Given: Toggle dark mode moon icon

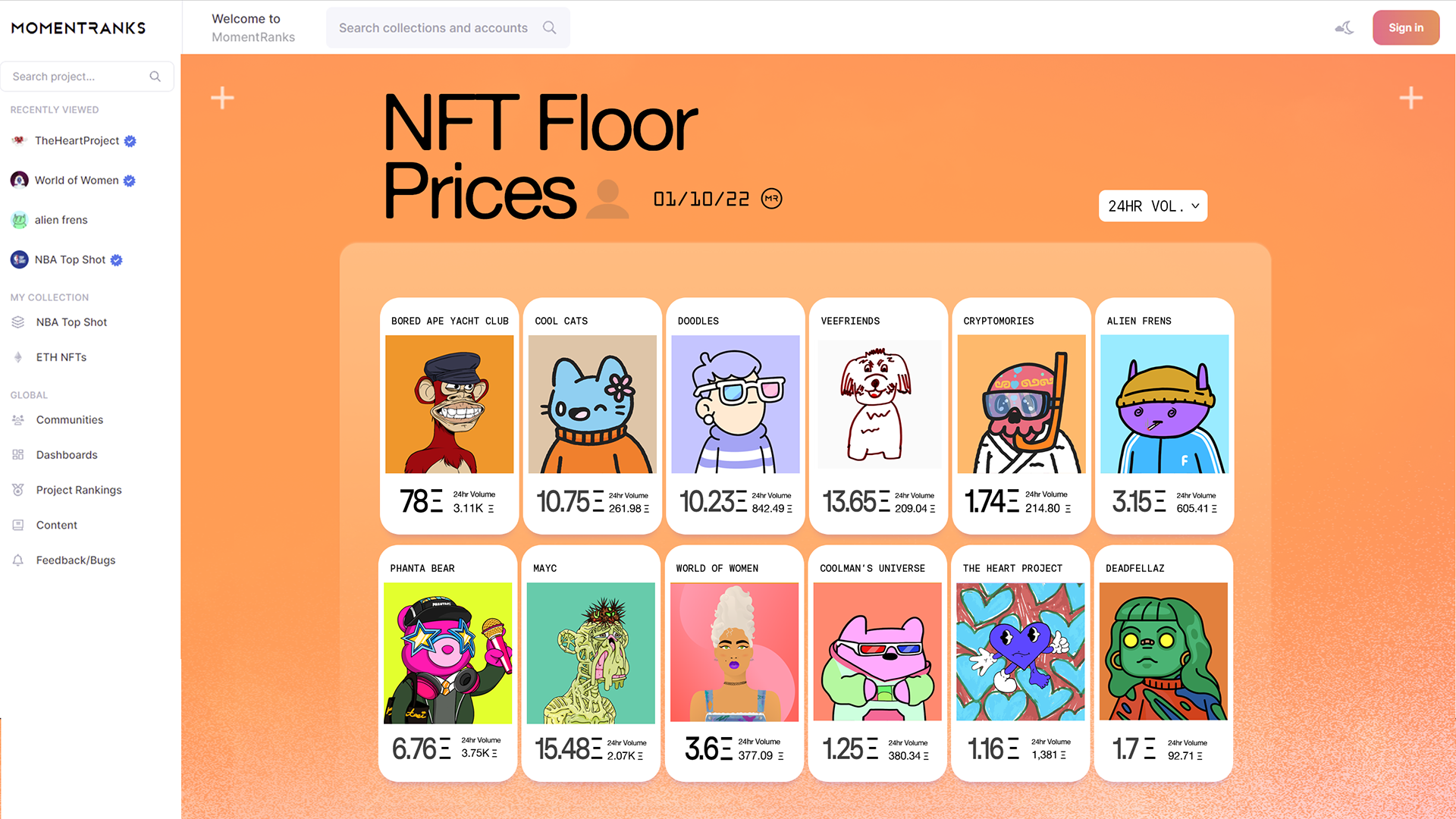Looking at the screenshot, I should tap(1345, 28).
